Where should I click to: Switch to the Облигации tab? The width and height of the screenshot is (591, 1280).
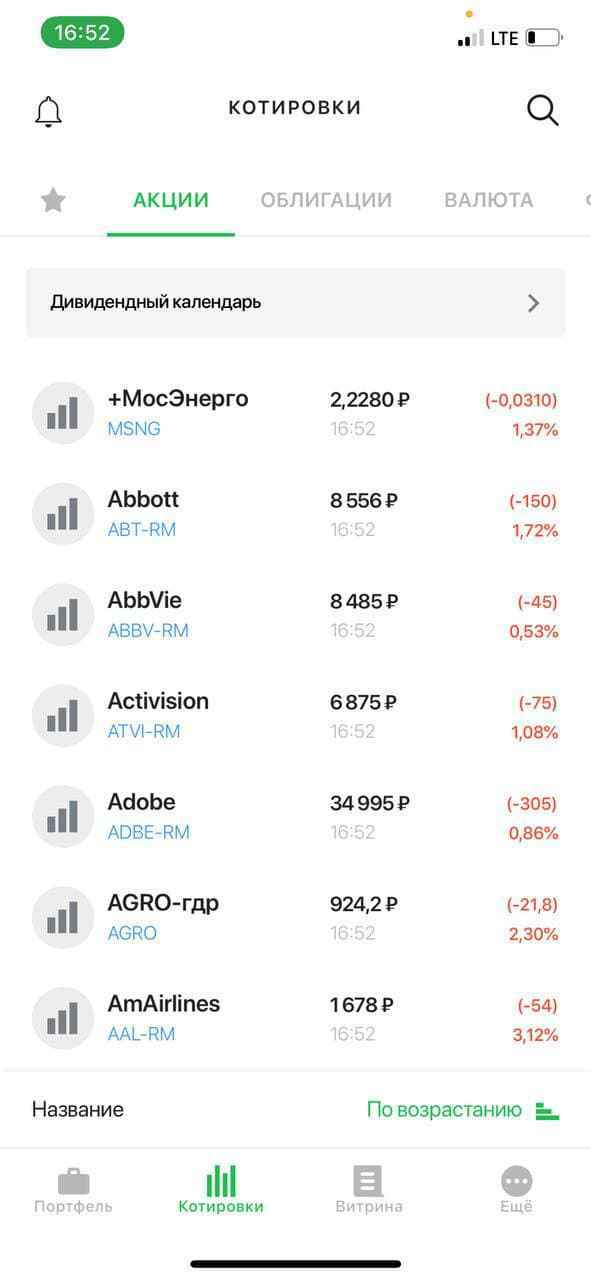(326, 200)
